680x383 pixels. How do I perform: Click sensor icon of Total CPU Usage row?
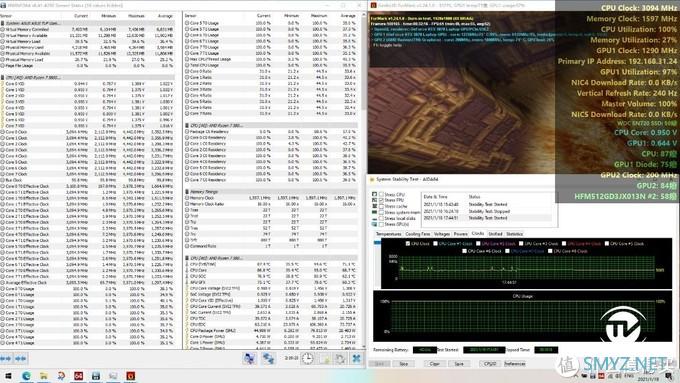pos(187,65)
